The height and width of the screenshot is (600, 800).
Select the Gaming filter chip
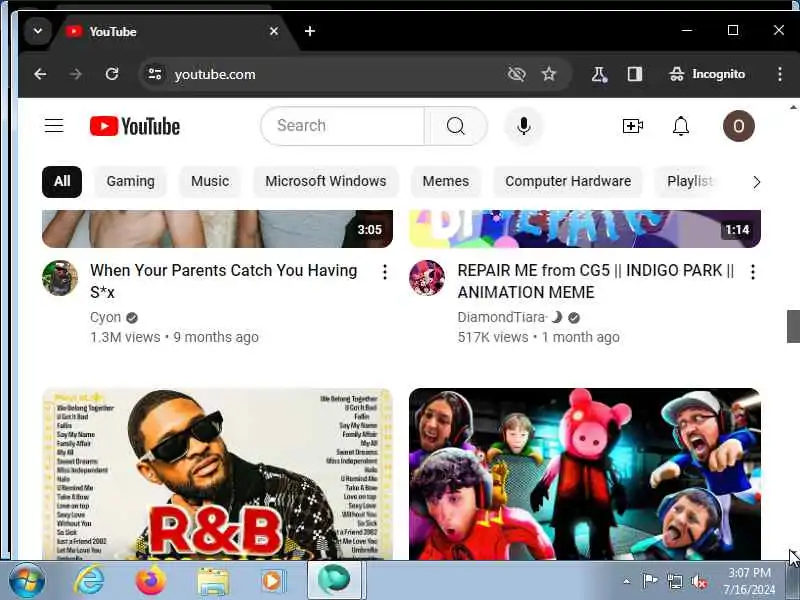pyautogui.click(x=131, y=182)
